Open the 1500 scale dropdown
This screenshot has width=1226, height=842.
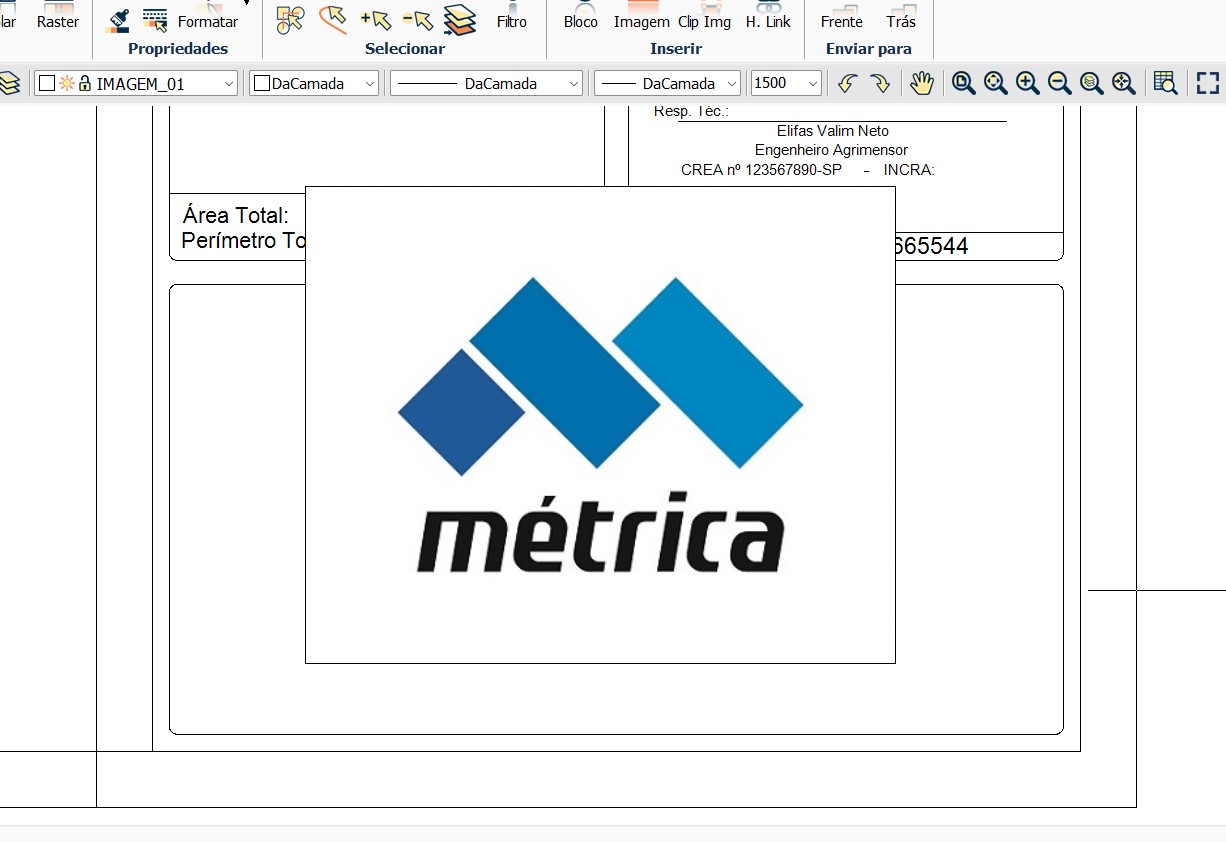(812, 84)
